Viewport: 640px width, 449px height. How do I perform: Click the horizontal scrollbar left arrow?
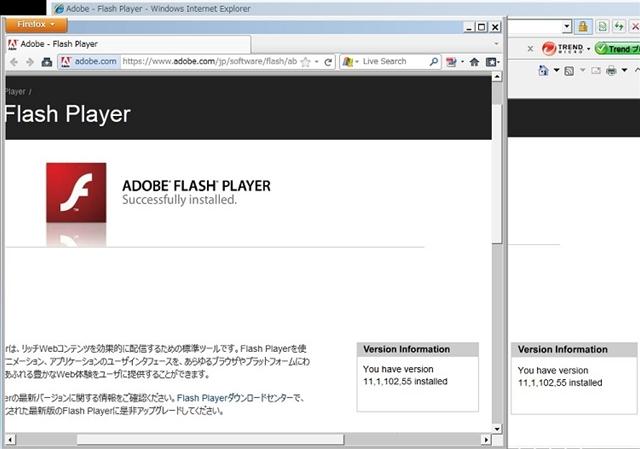point(11,440)
